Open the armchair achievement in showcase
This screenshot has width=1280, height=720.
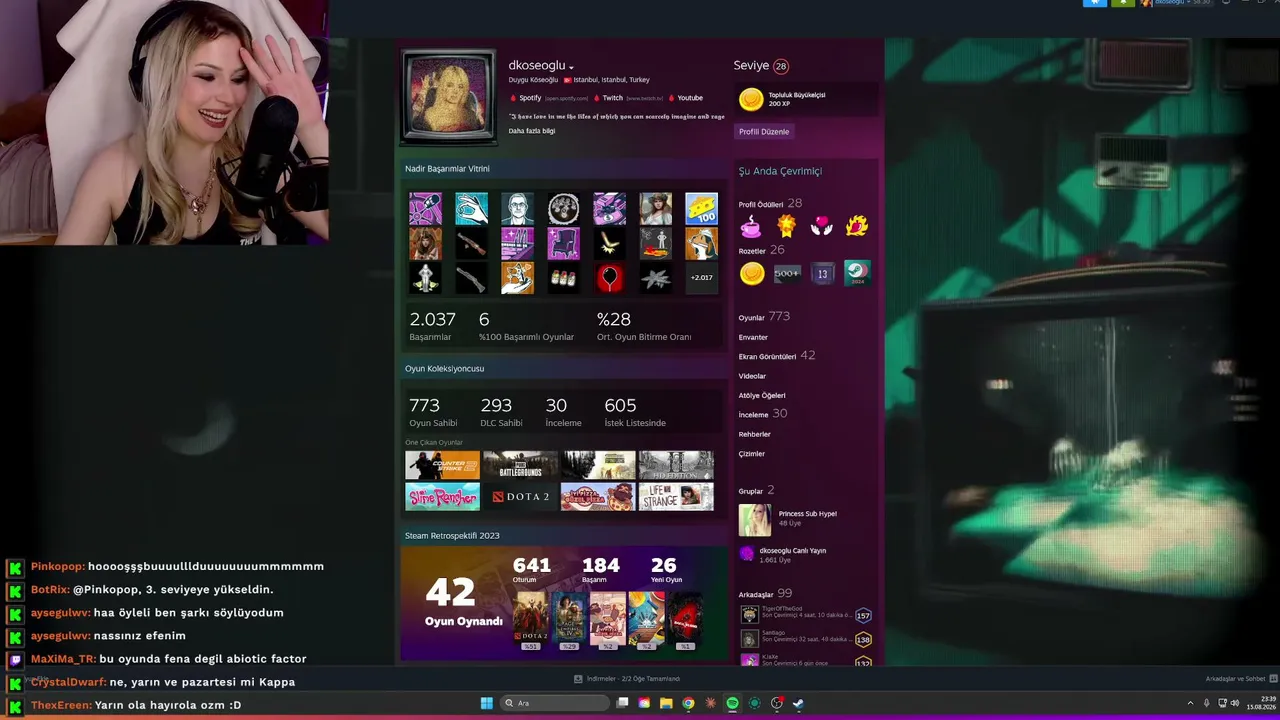tap(563, 243)
